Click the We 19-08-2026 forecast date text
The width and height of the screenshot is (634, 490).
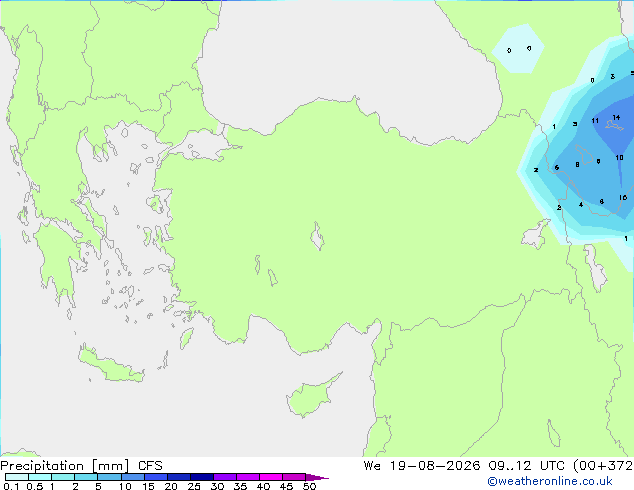(x=422, y=466)
